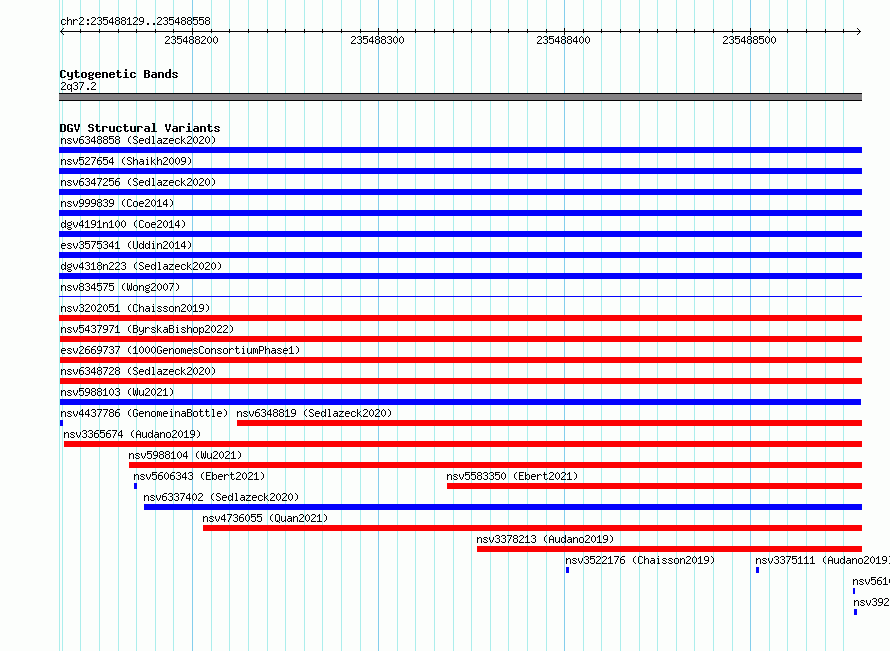Click the nsv6348858 (Sedlazeck2020) variant label
This screenshot has width=890, height=651.
point(138,140)
